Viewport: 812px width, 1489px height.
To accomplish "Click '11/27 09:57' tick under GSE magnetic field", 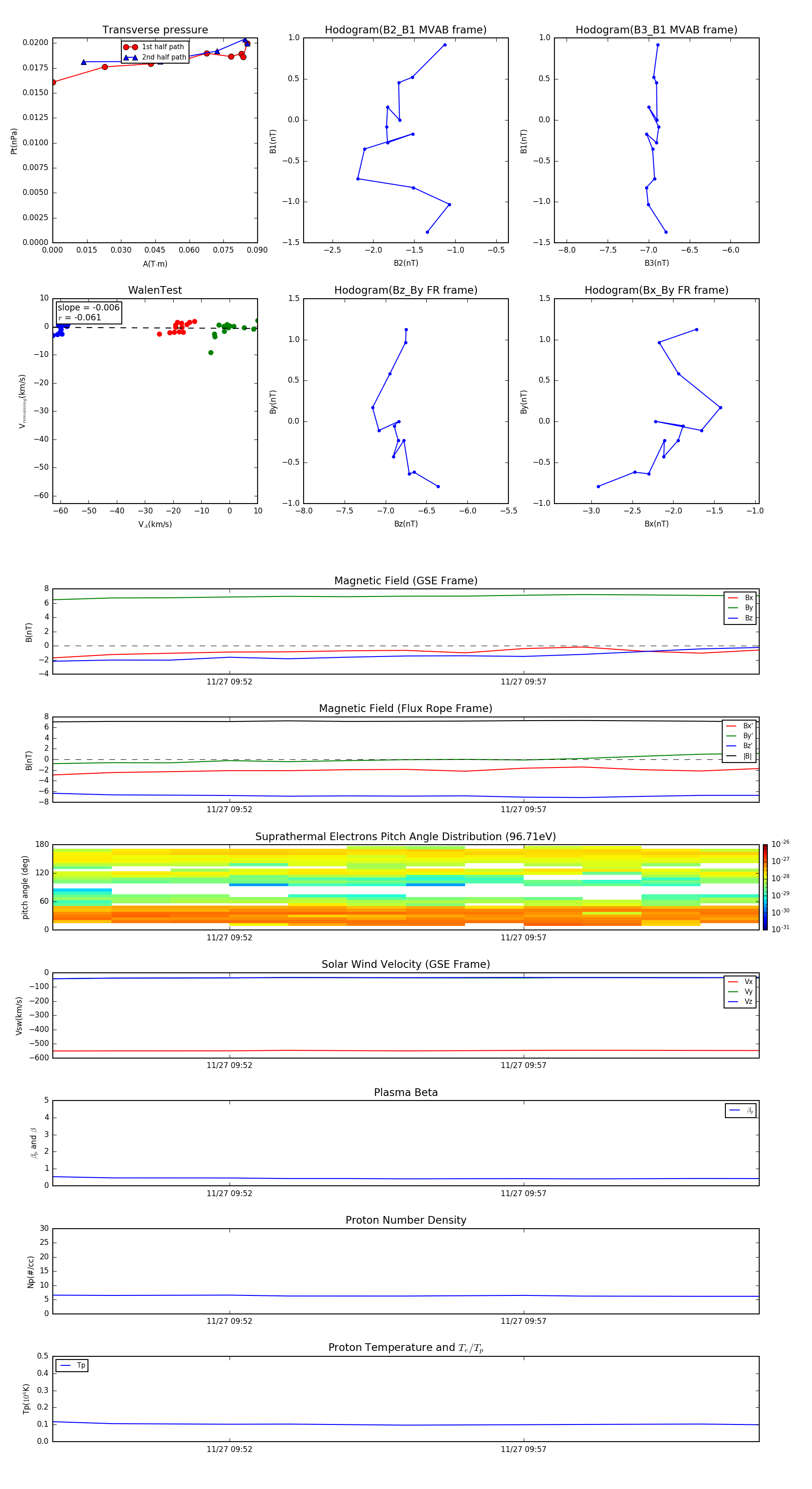I will pos(524,682).
